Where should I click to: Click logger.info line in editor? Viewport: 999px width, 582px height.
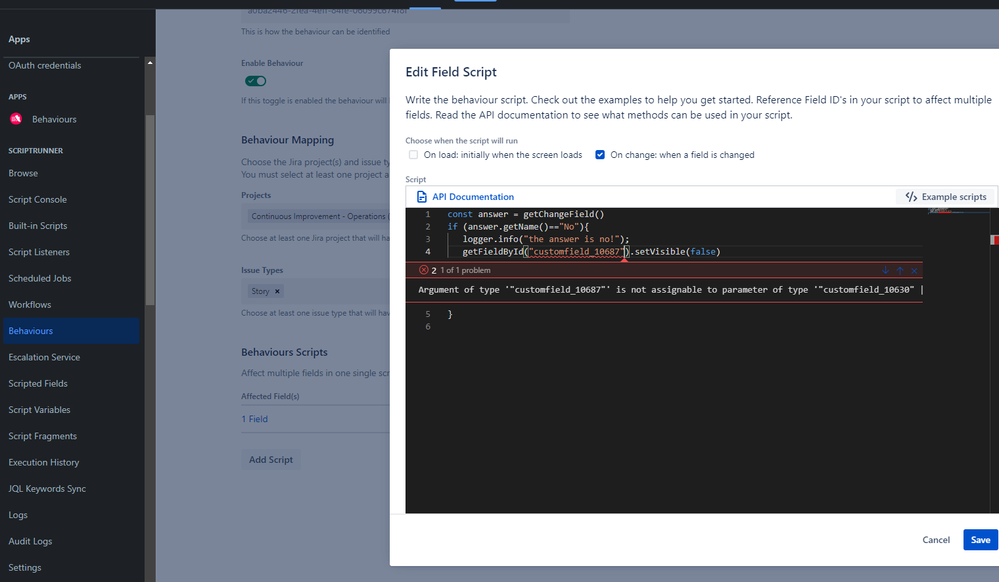[545, 239]
